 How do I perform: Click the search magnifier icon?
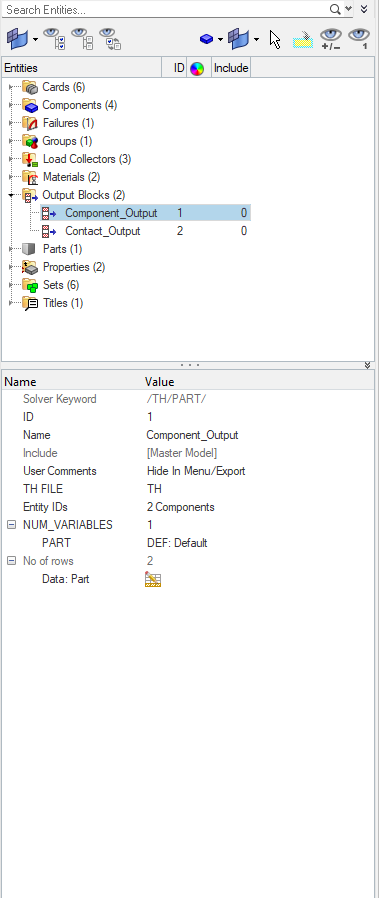click(335, 9)
